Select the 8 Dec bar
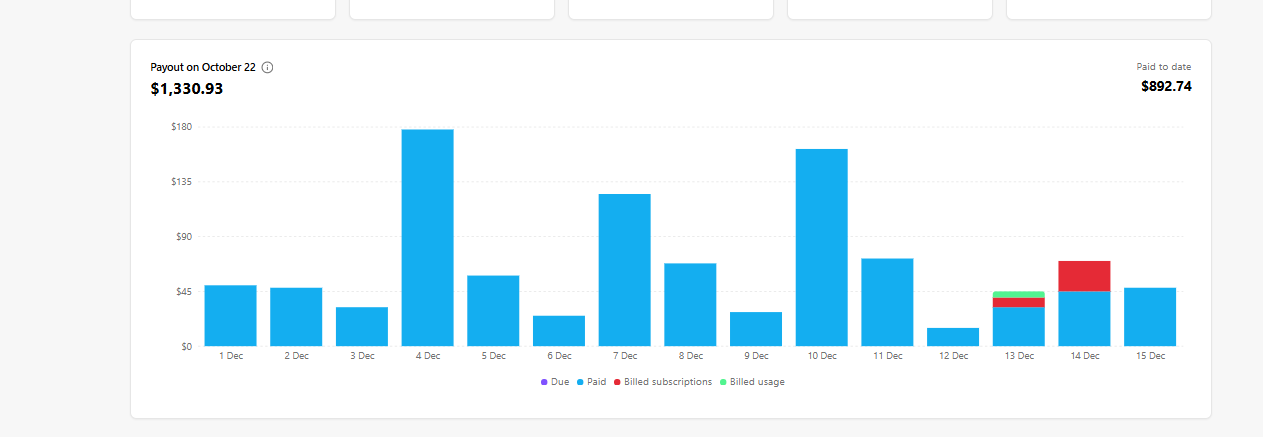Image resolution: width=1263 pixels, height=437 pixels. pyautogui.click(x=690, y=305)
